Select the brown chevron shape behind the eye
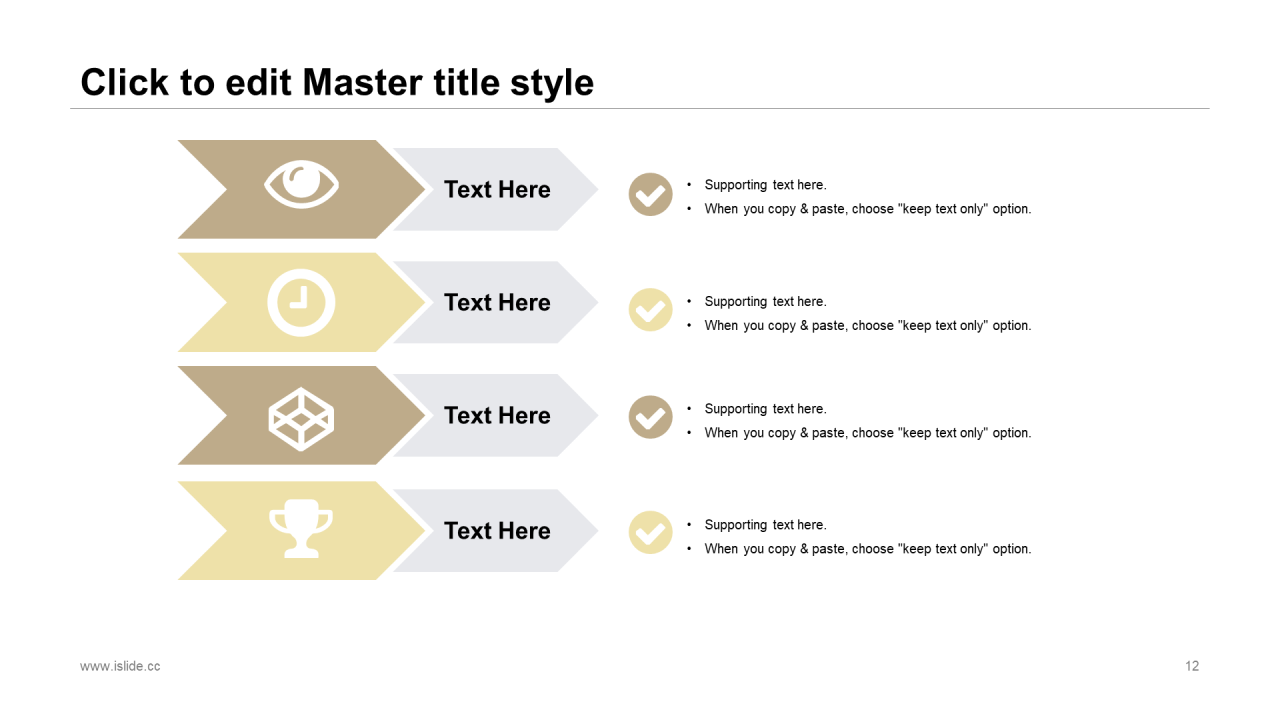 click(301, 189)
